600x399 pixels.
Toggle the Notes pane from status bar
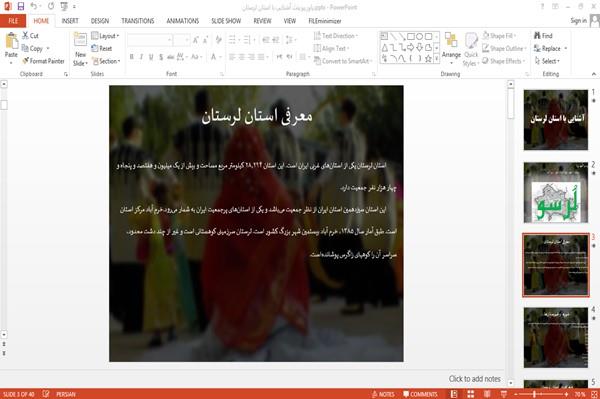(x=383, y=394)
